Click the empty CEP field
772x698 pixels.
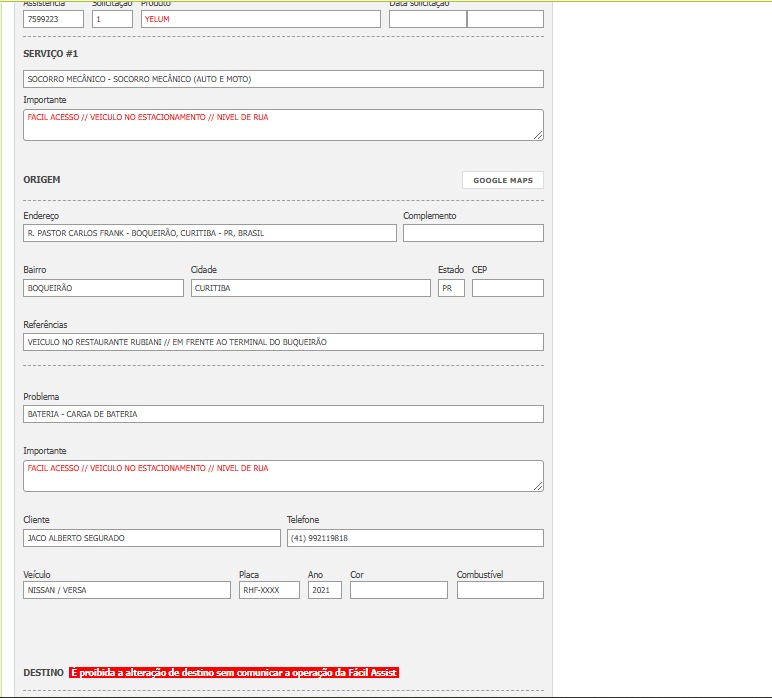[508, 288]
